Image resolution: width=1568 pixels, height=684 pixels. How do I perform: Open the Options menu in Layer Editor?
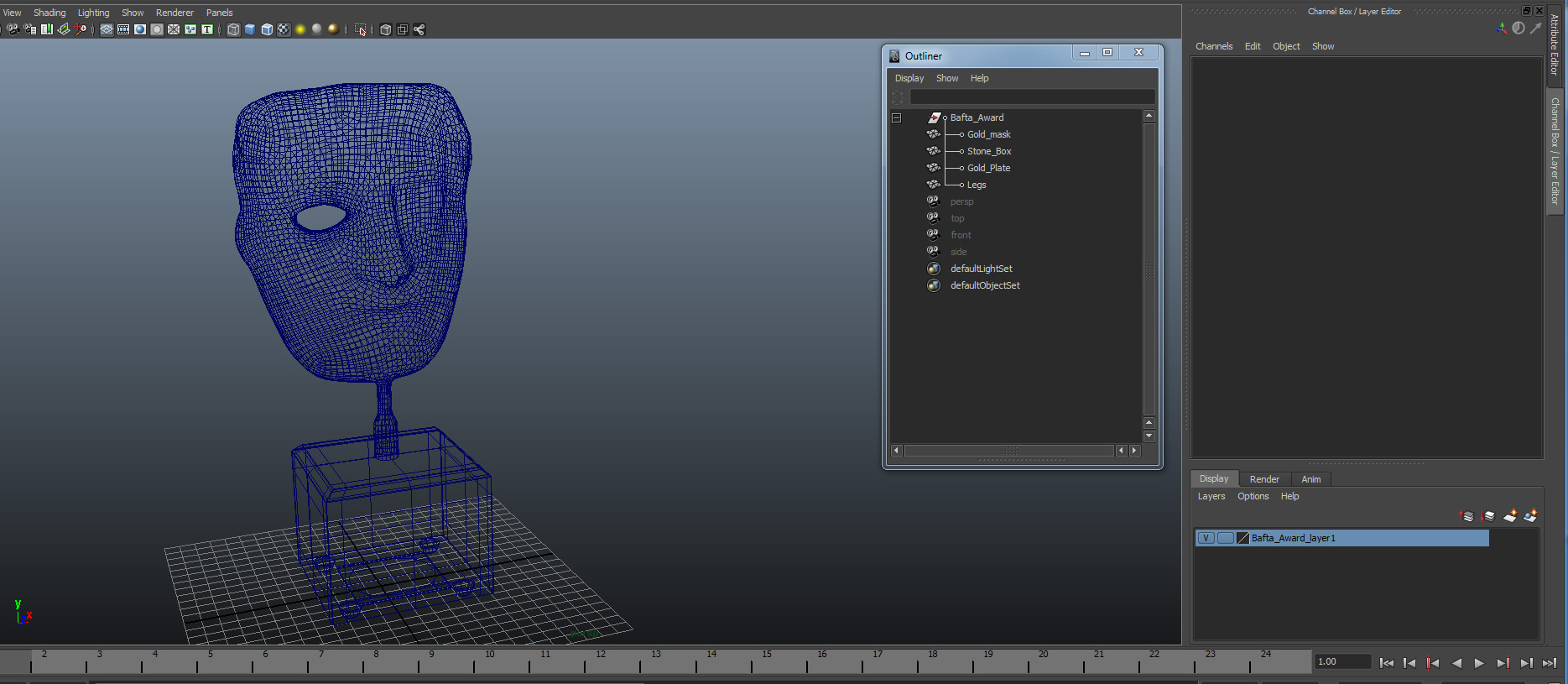[x=1253, y=496]
